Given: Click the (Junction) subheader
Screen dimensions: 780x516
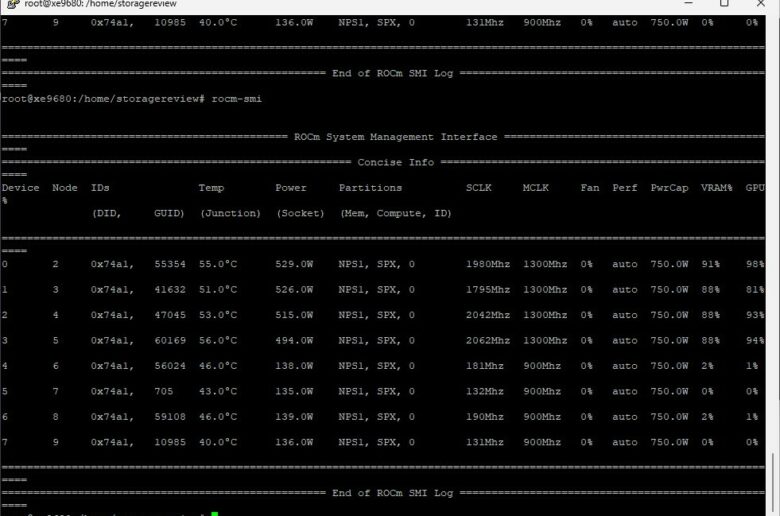Looking at the screenshot, I should coord(230,213).
